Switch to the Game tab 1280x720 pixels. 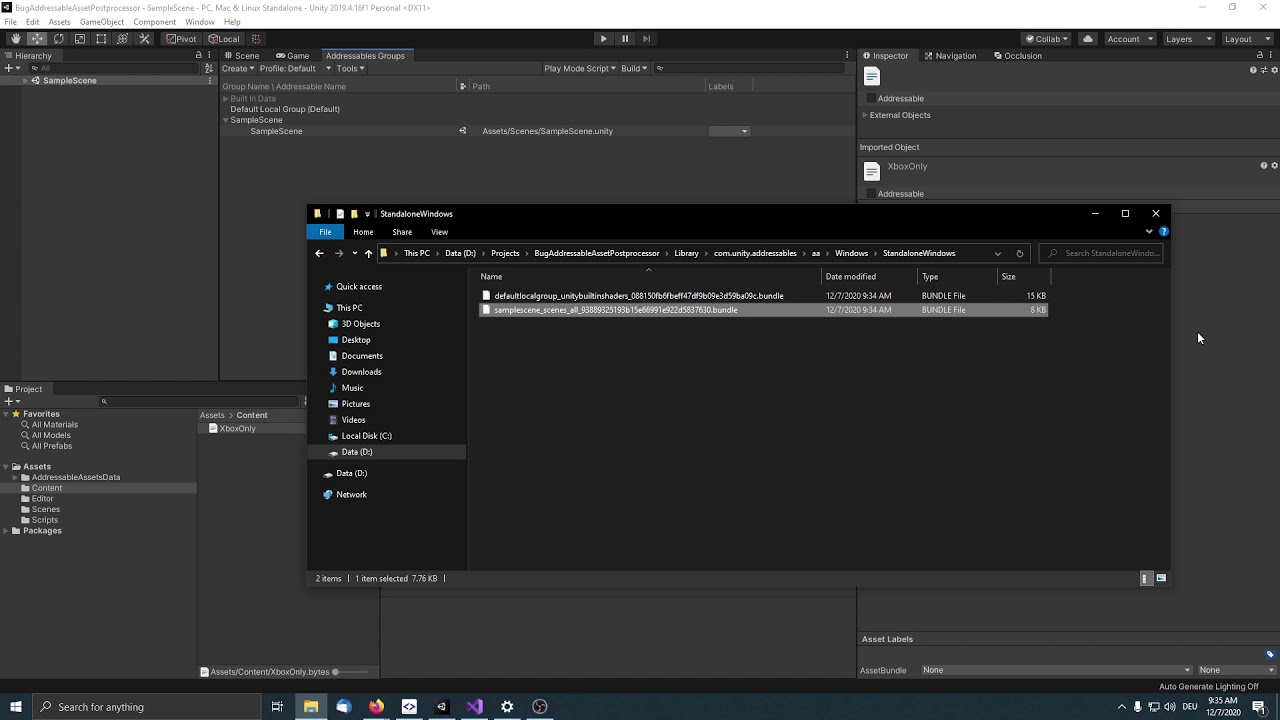tap(293, 55)
